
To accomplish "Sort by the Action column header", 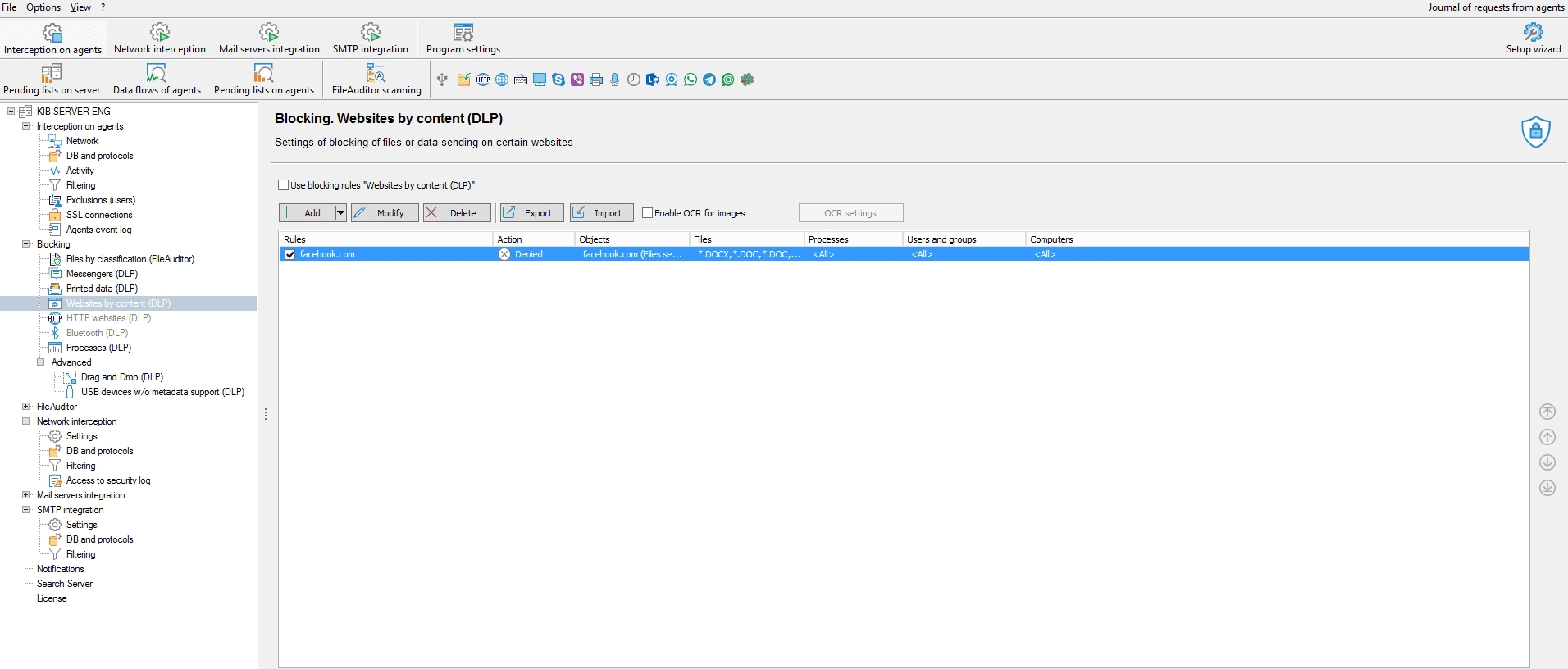I will pos(533,239).
